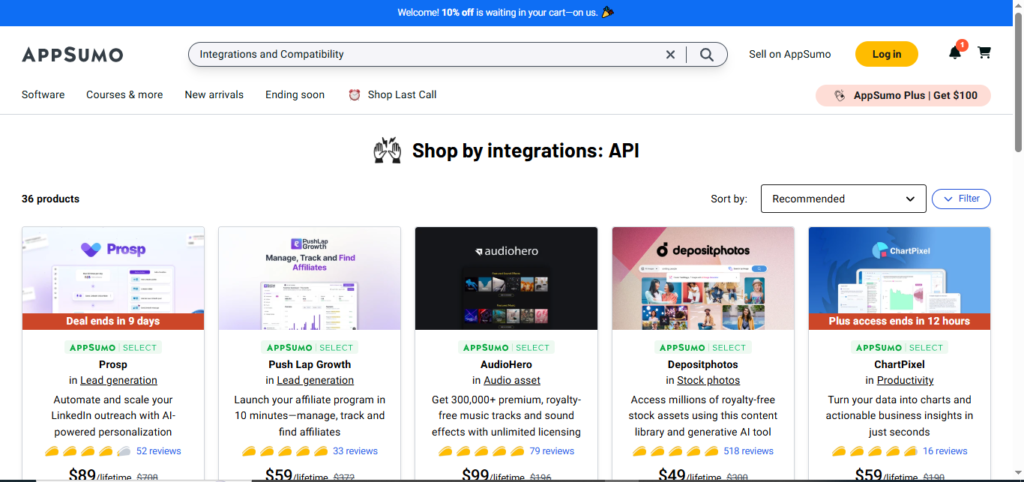
Task: Click the 10% off welcome banner
Action: (506, 12)
